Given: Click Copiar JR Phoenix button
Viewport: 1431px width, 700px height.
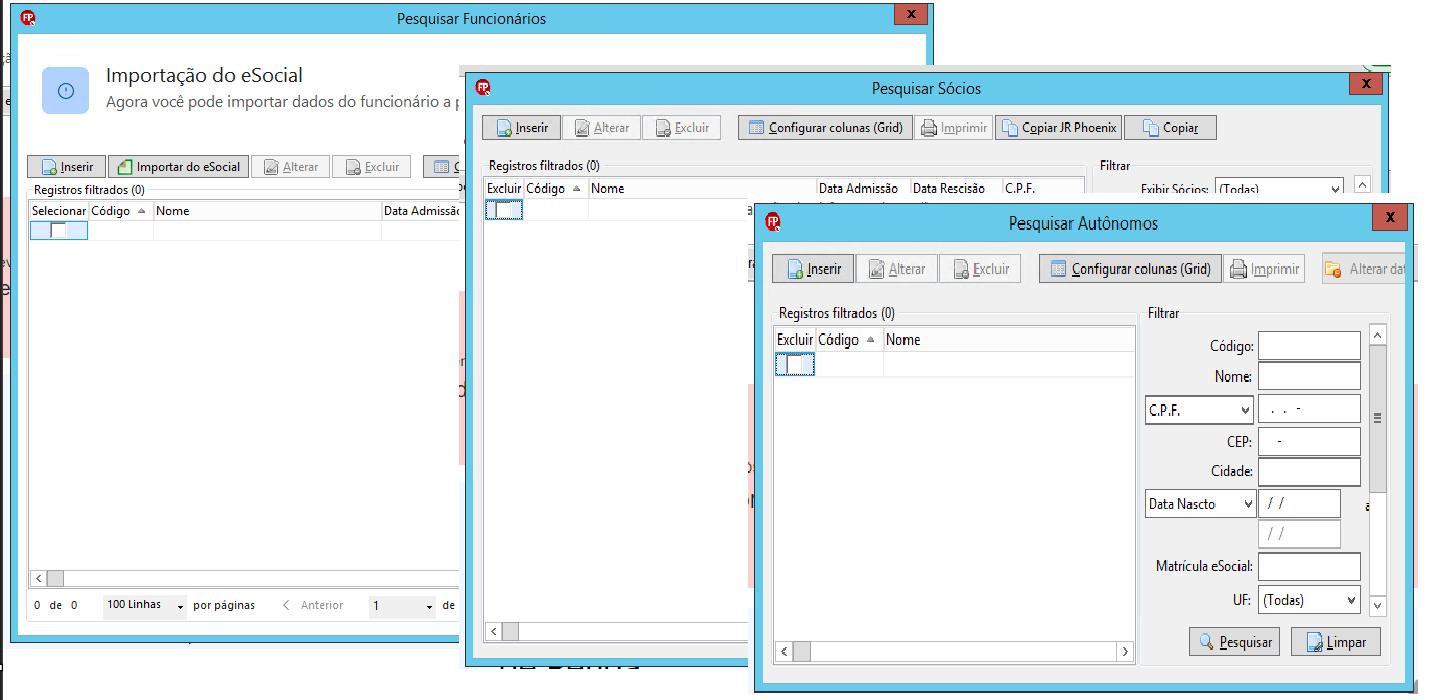Looking at the screenshot, I should 1058,128.
